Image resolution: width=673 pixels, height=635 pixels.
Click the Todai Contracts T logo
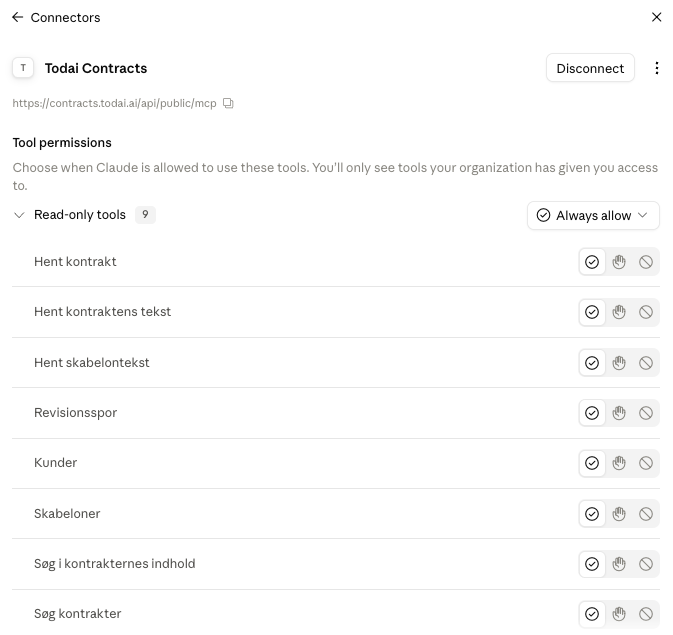23,68
